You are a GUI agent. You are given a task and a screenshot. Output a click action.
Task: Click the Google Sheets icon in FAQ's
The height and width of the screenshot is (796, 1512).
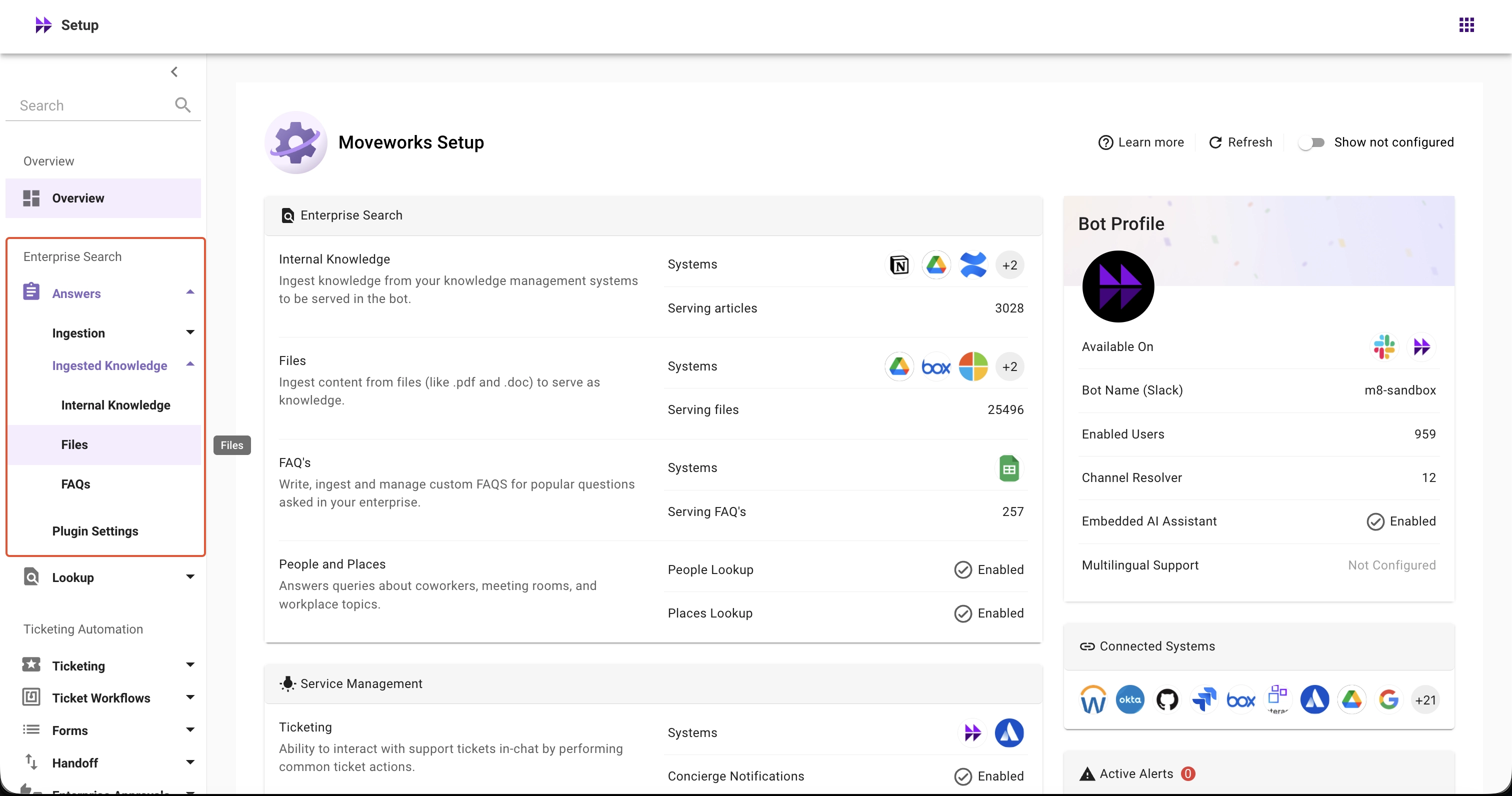1009,468
